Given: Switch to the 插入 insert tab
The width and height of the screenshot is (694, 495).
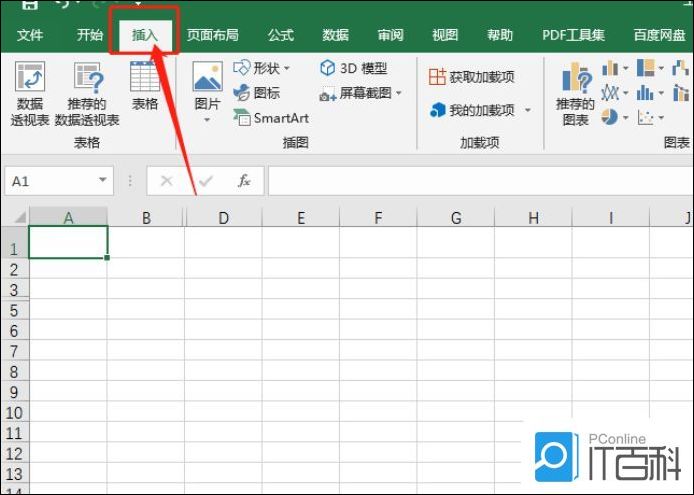Looking at the screenshot, I should (x=145, y=35).
